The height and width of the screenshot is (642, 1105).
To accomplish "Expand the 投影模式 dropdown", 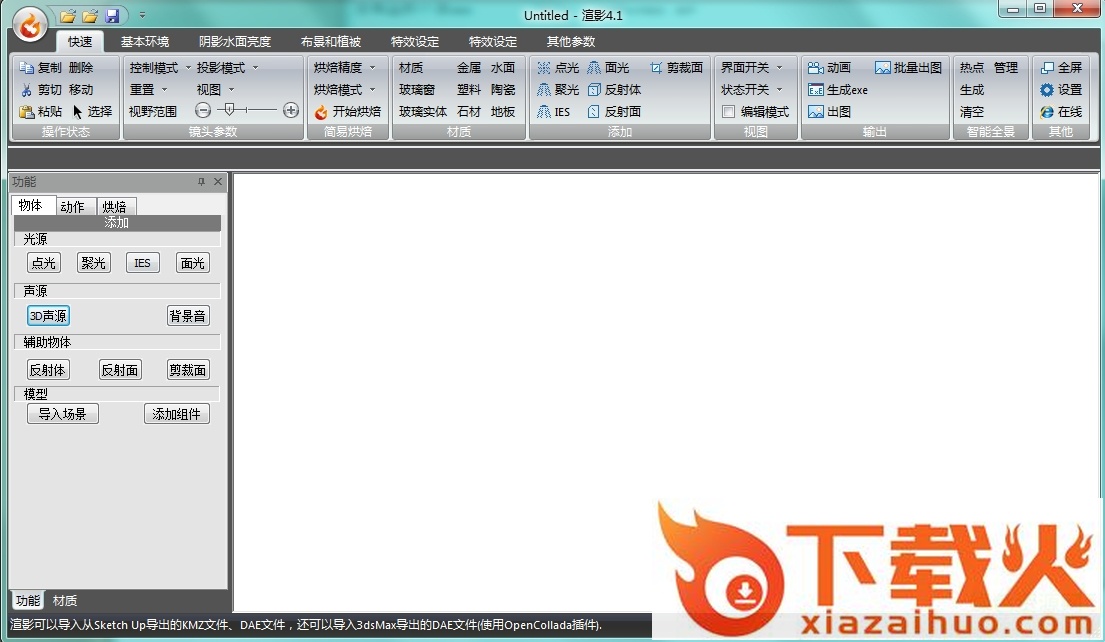I will [x=227, y=68].
